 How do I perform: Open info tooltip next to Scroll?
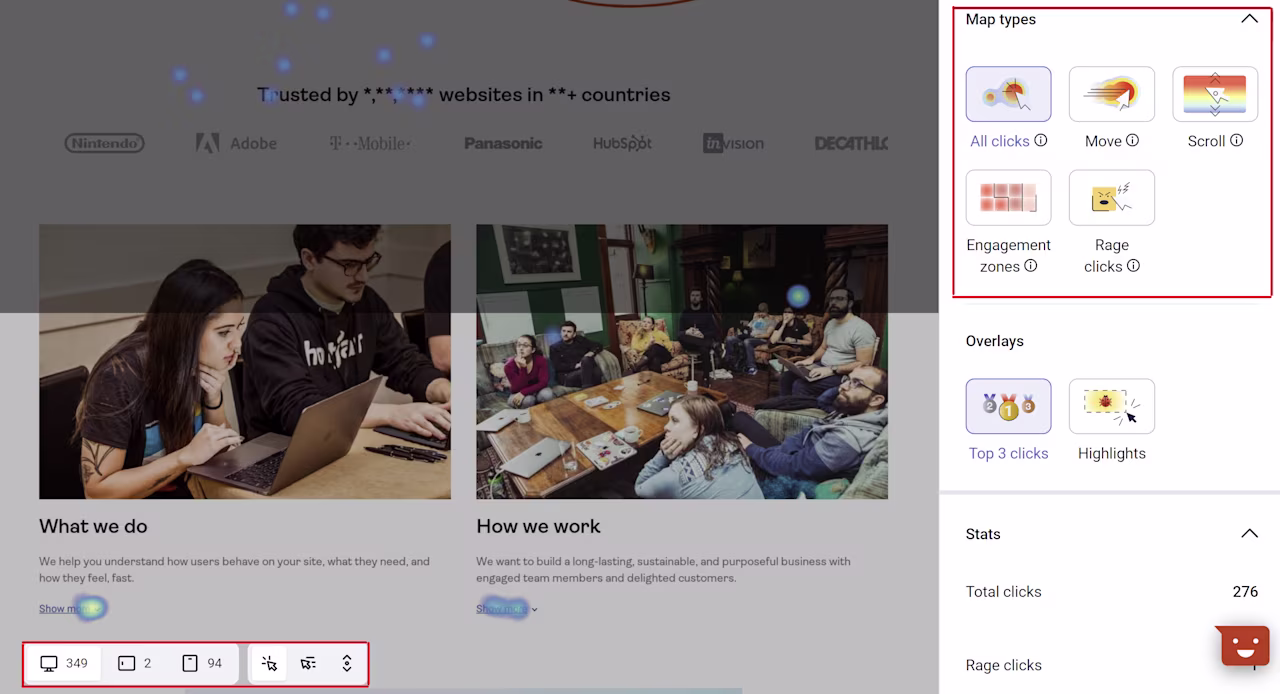click(x=1237, y=140)
